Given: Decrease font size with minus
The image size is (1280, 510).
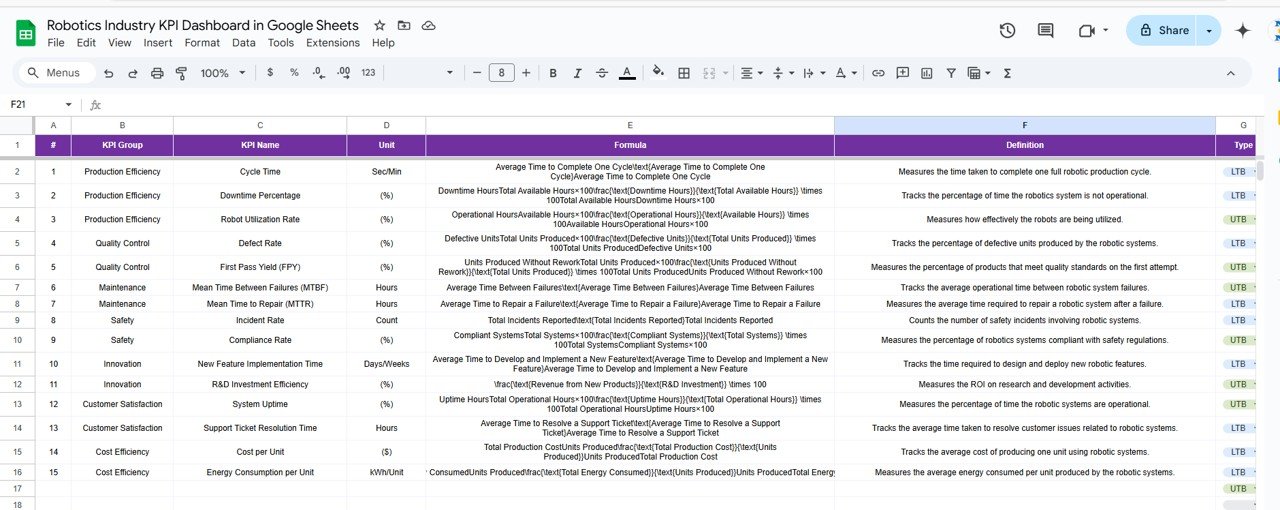Looking at the screenshot, I should coord(476,73).
